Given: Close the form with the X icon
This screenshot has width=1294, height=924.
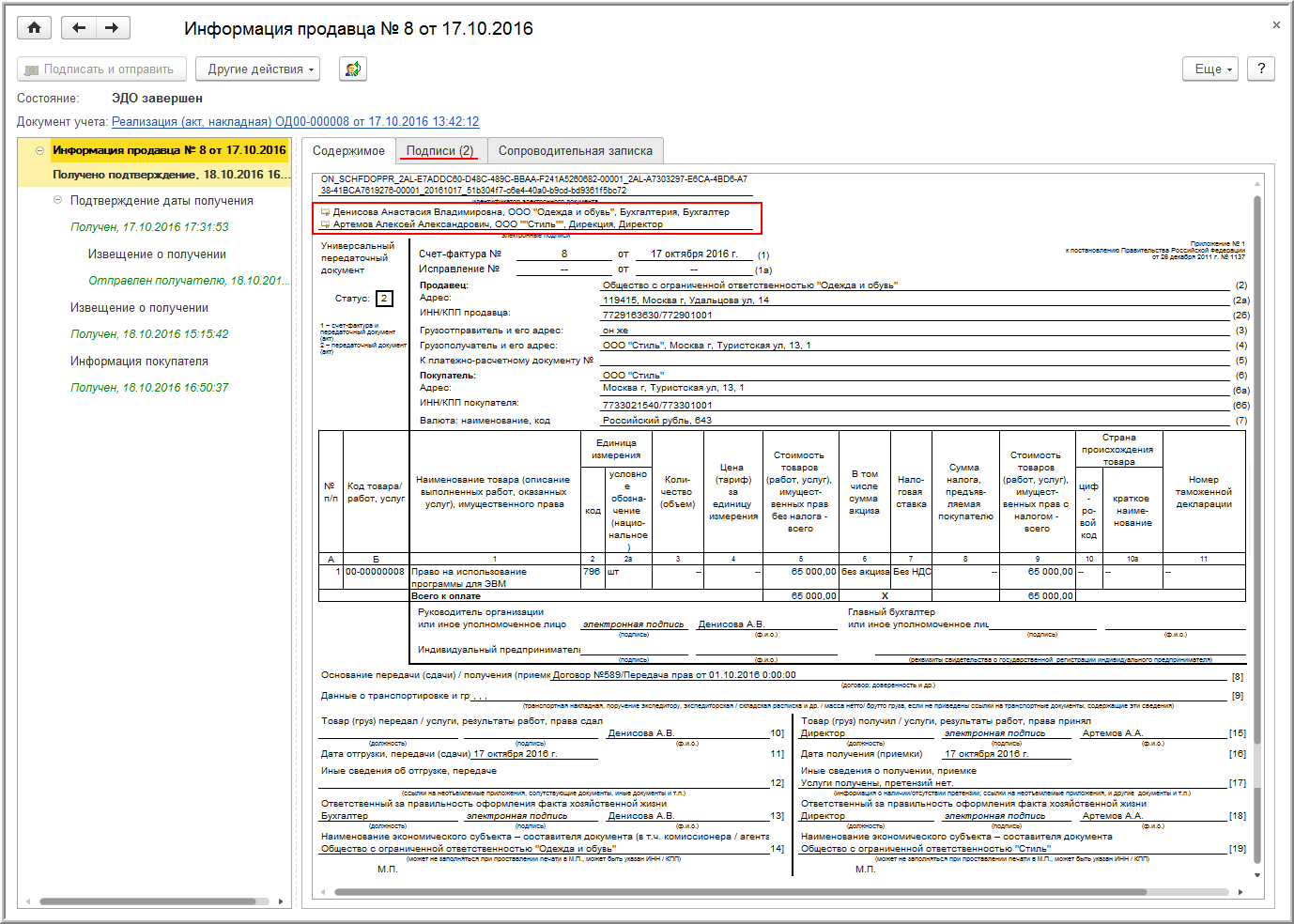Looking at the screenshot, I should tap(1276, 25).
